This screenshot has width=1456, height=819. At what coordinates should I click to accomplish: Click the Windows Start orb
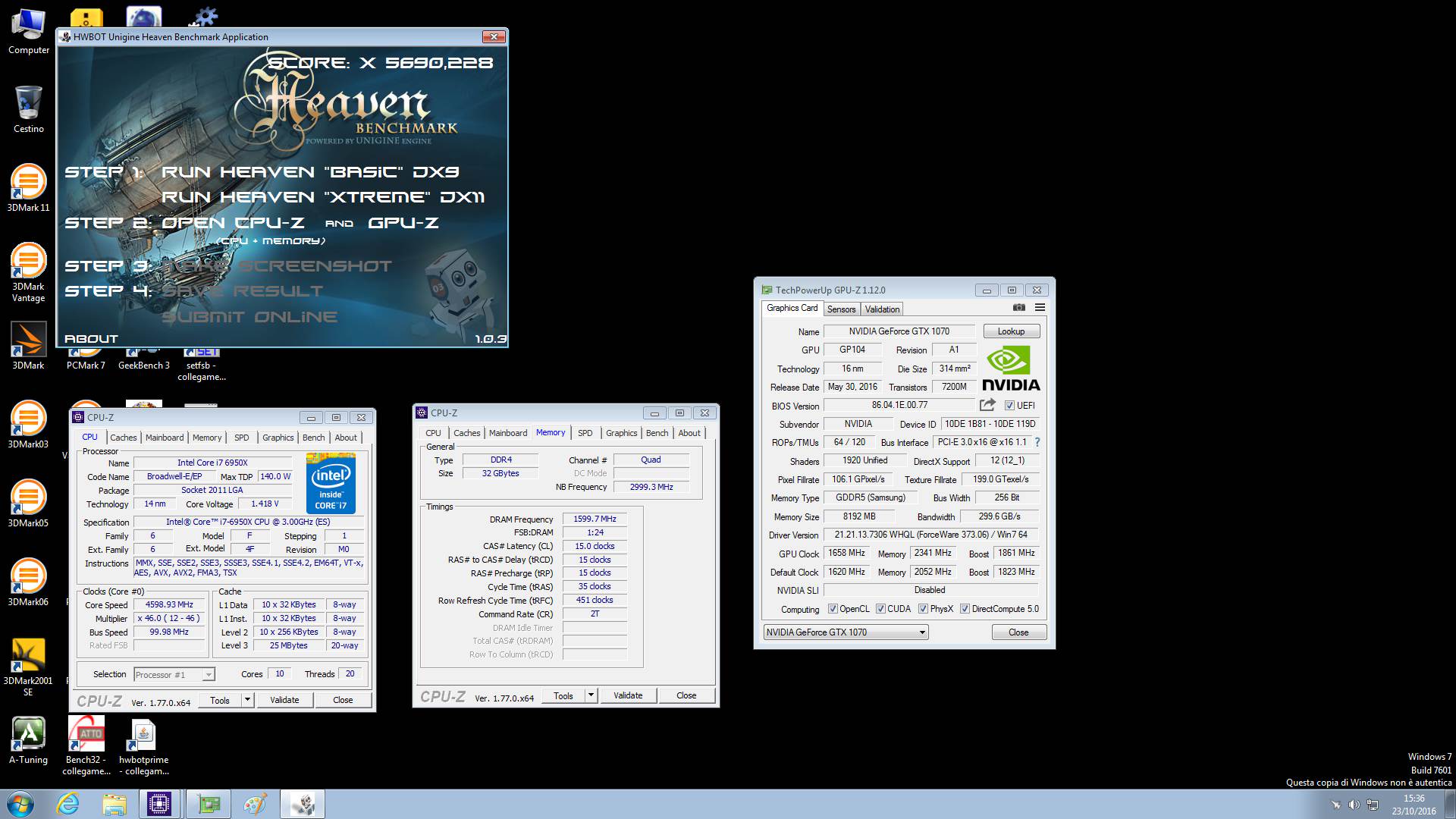pos(20,804)
